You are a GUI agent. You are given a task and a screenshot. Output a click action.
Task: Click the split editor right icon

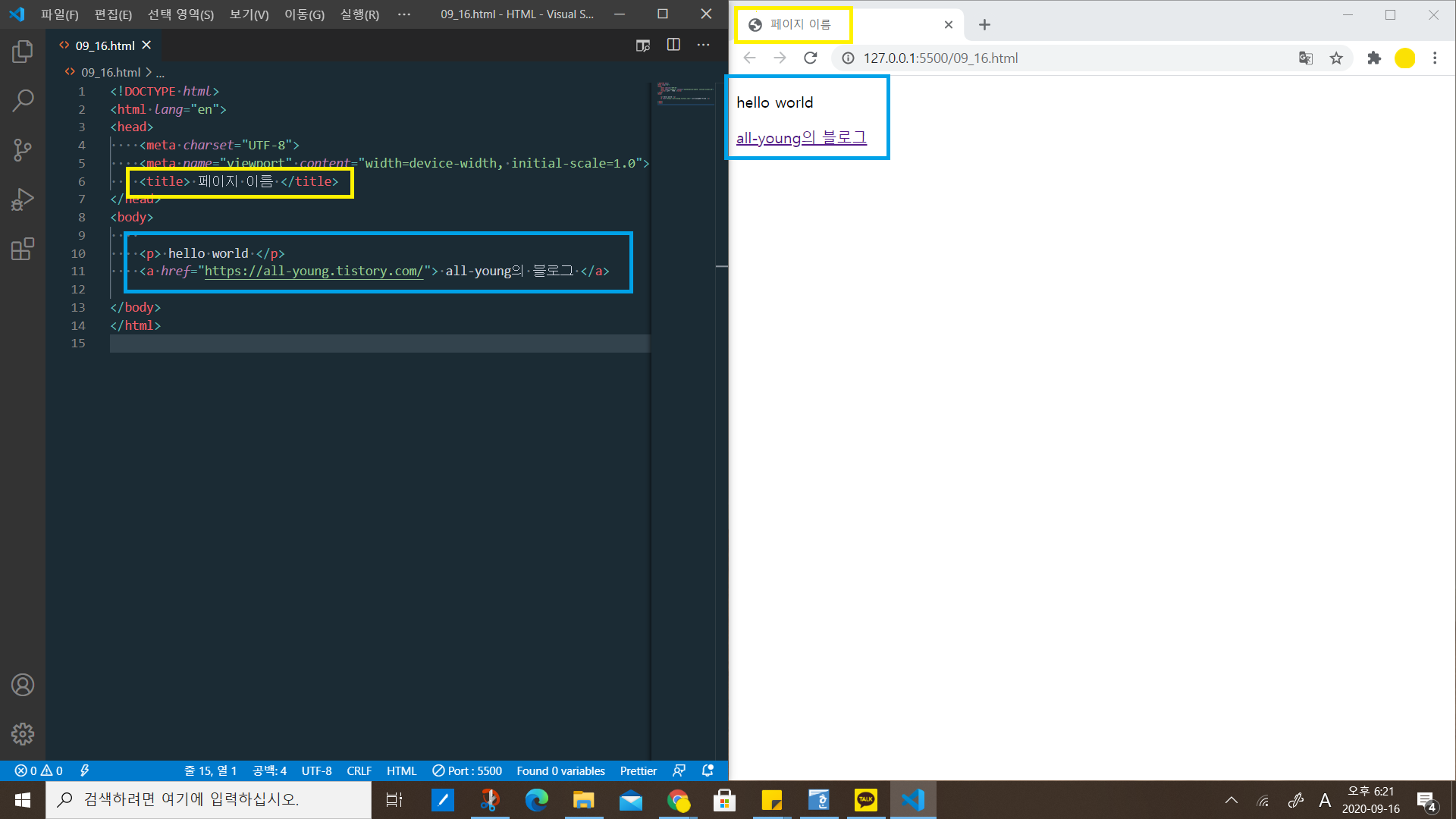[673, 45]
